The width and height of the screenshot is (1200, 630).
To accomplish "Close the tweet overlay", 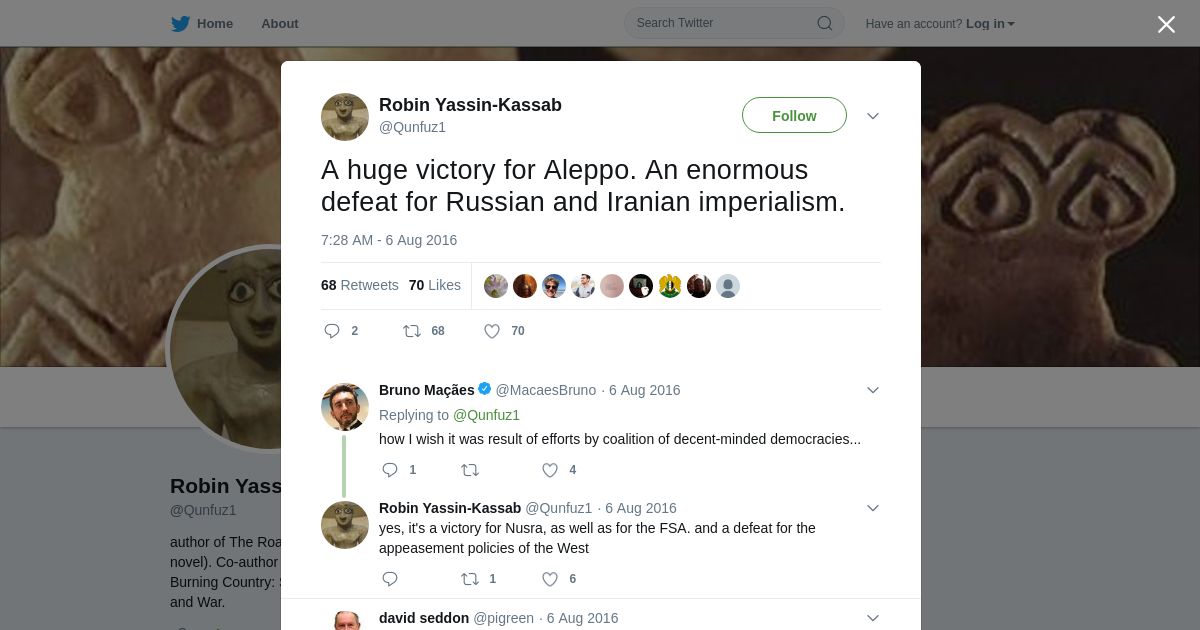I will pyautogui.click(x=1166, y=24).
